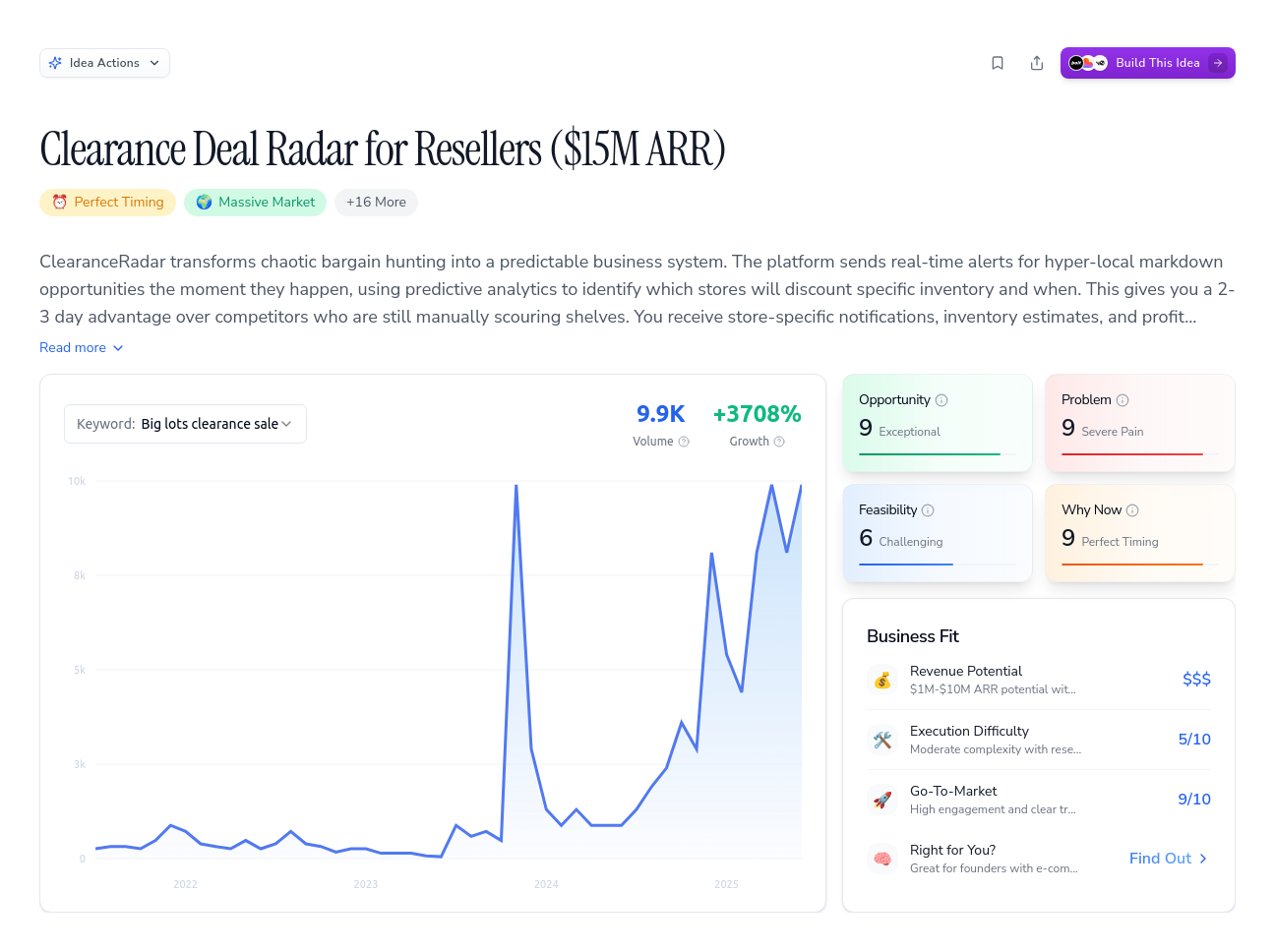Click the chevron arrow beside Find Out
The height and width of the screenshot is (952, 1275).
pyautogui.click(x=1203, y=859)
